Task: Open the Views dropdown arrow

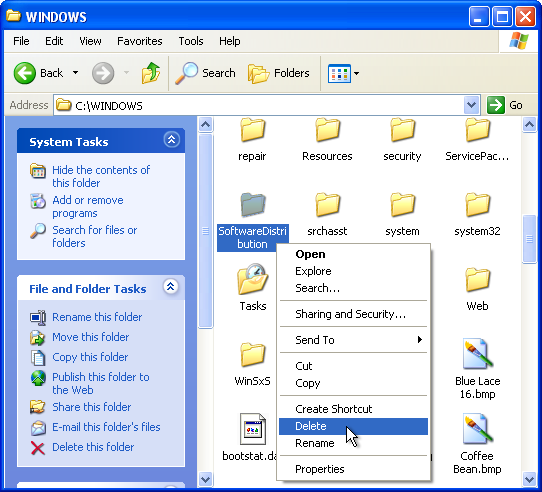Action: click(356, 73)
